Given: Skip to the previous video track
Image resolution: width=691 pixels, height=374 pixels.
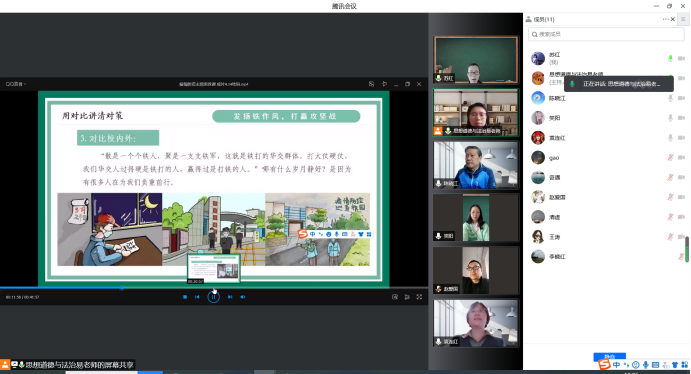Looking at the screenshot, I should pos(197,297).
